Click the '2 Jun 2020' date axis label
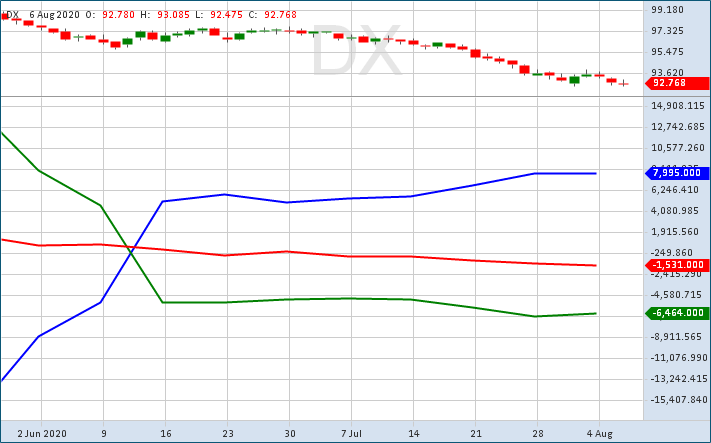 (42, 433)
